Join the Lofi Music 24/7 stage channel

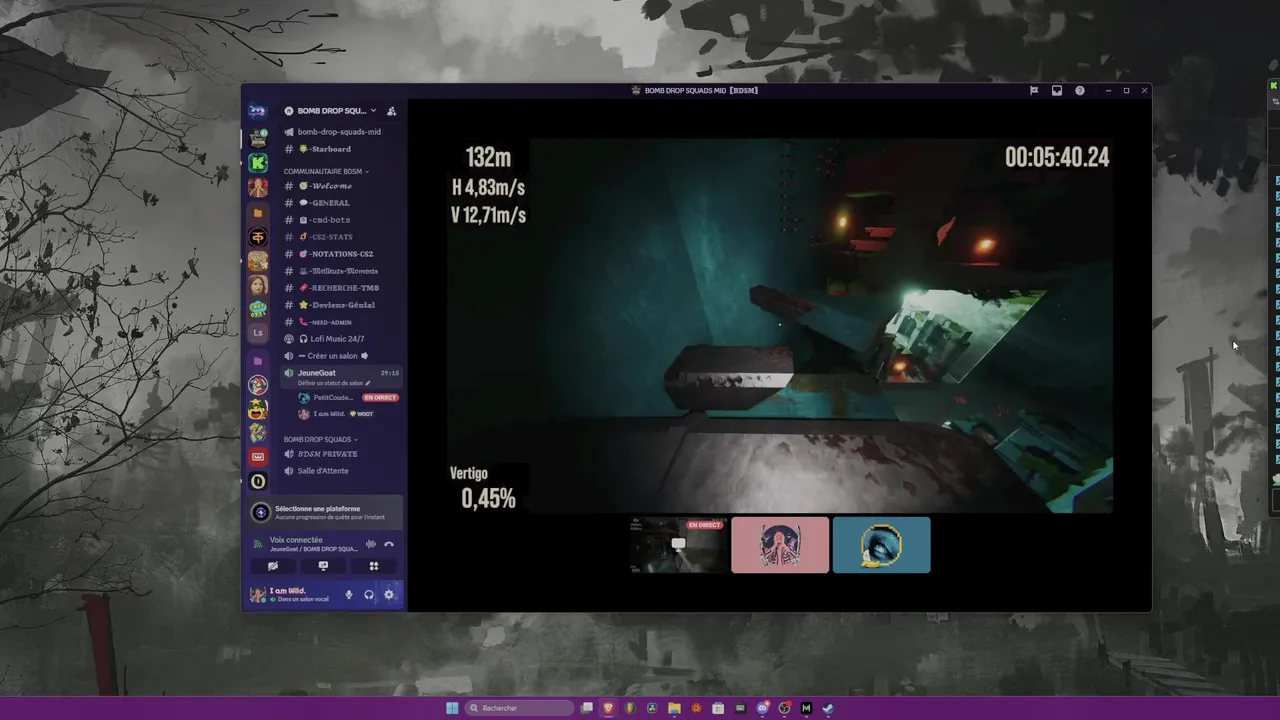tap(339, 339)
